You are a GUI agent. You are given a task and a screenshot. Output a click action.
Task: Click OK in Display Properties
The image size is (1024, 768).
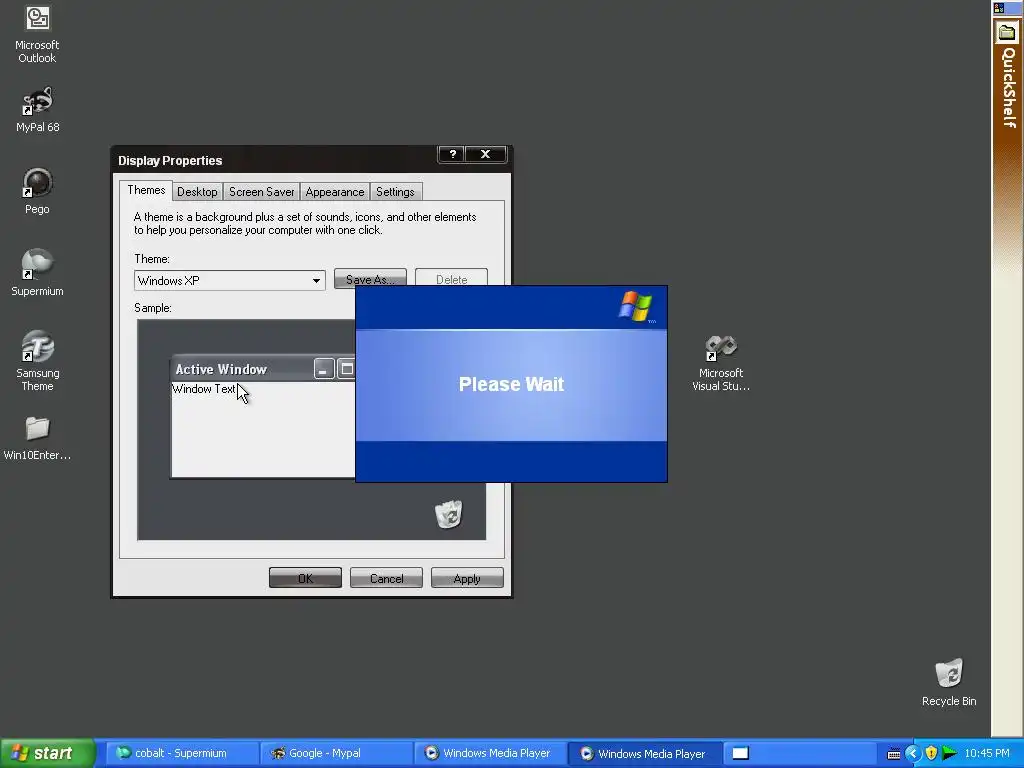click(x=305, y=578)
